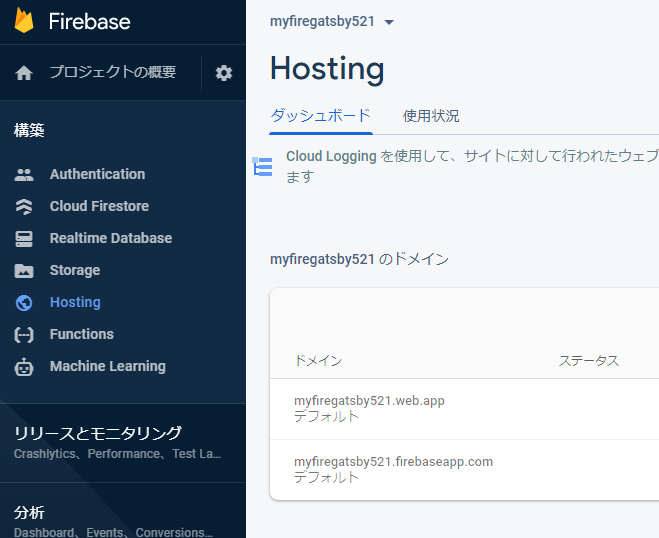Click the Cloud Logging list icon
This screenshot has height=538, width=659.
263,166
